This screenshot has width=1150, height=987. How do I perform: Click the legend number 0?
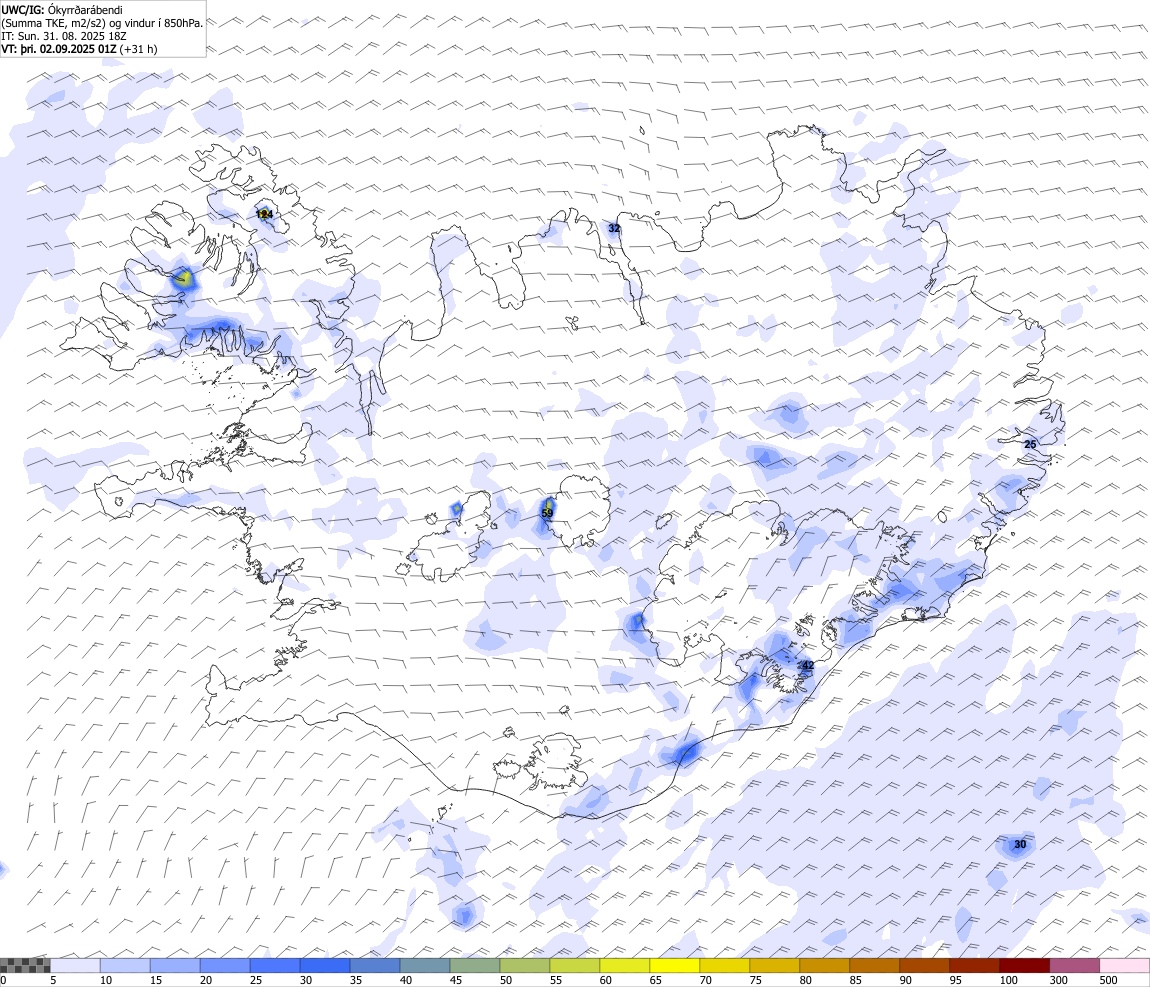click(3, 980)
